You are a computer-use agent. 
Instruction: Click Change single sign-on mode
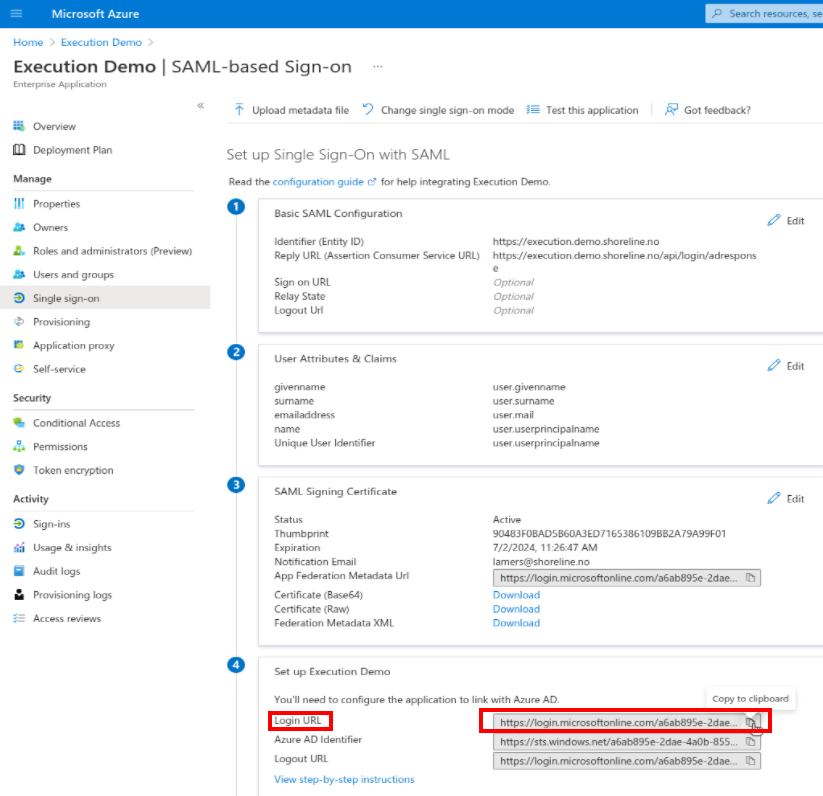coord(438,110)
